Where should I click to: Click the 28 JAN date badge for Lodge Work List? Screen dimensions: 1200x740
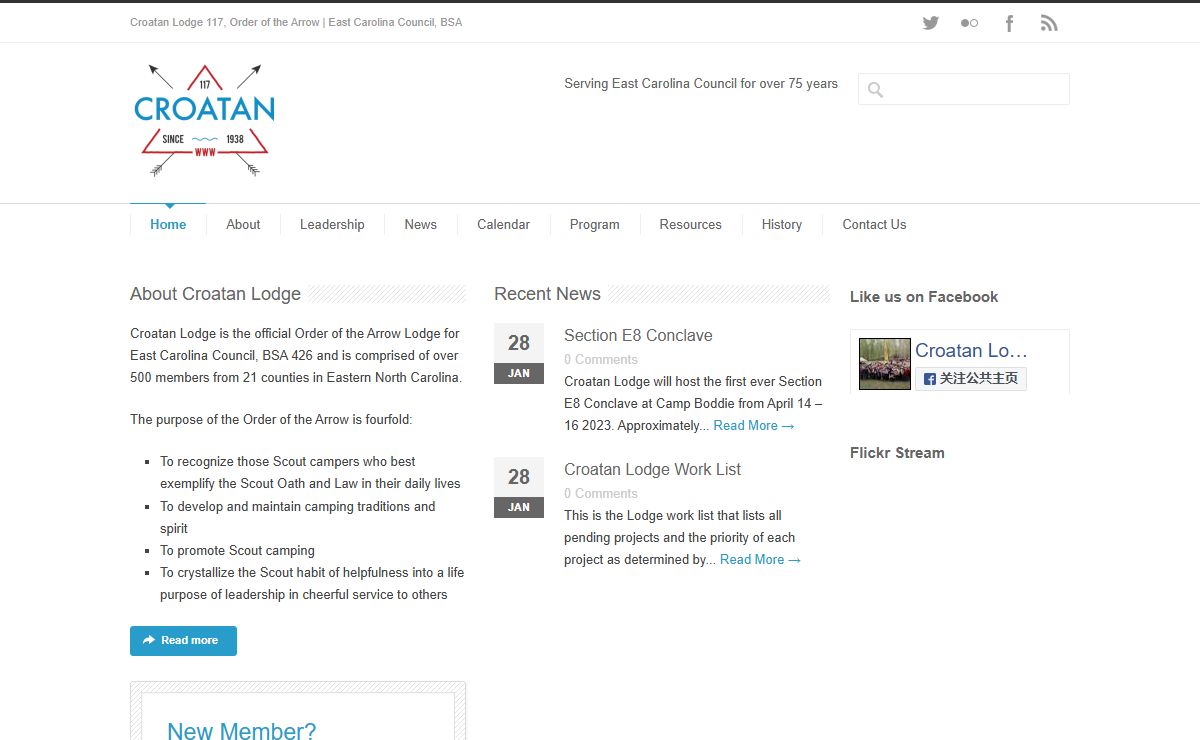(519, 487)
